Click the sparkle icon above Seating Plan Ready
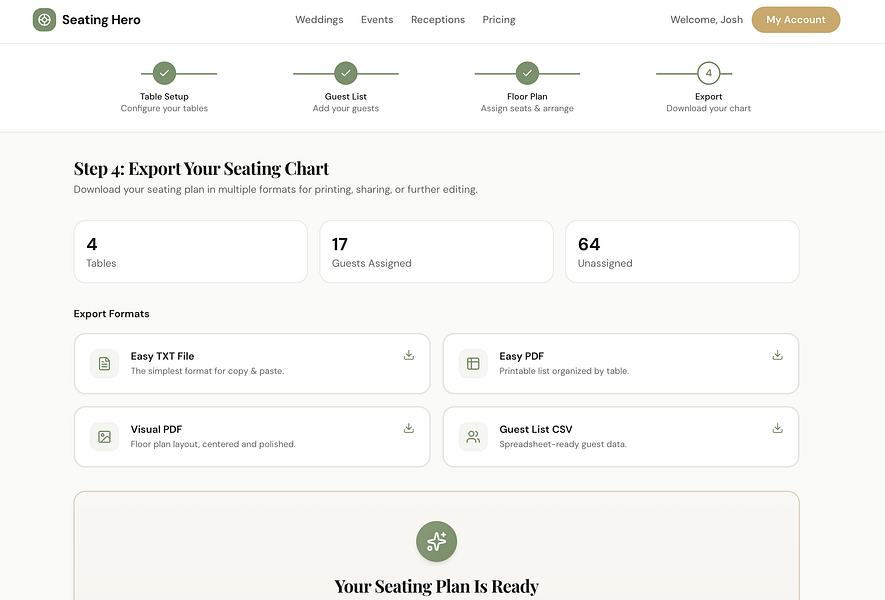 (436, 541)
